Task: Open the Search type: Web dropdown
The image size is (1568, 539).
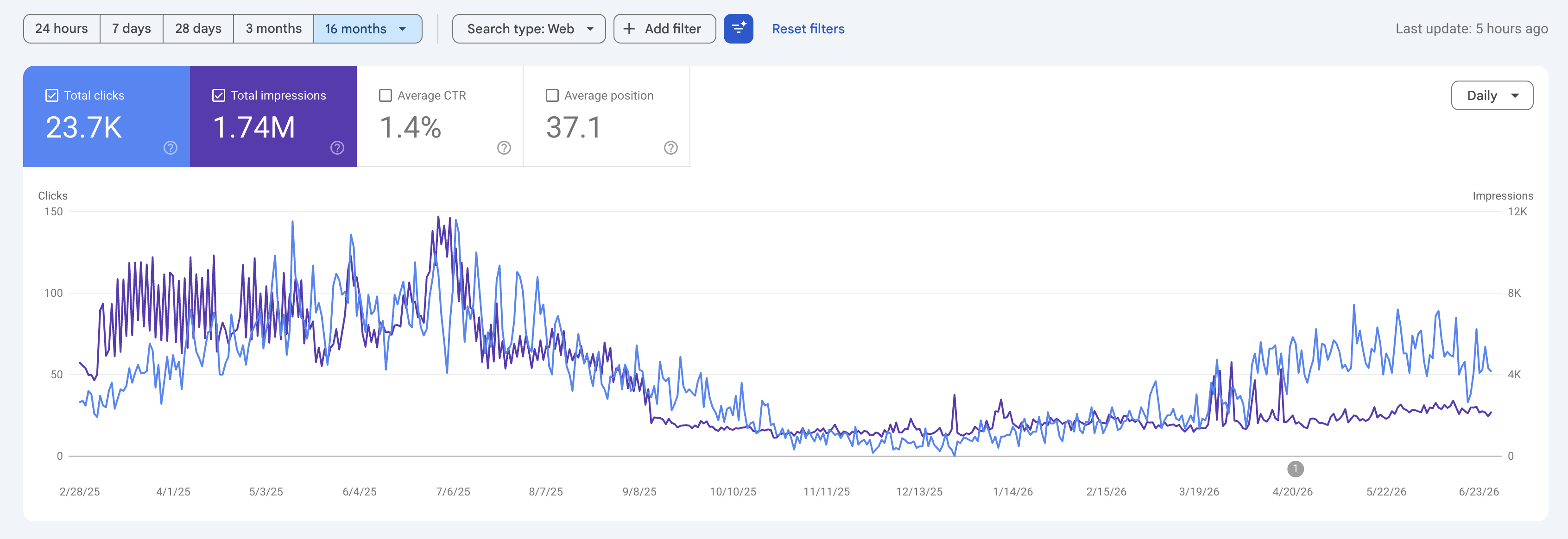Action: 529,29
